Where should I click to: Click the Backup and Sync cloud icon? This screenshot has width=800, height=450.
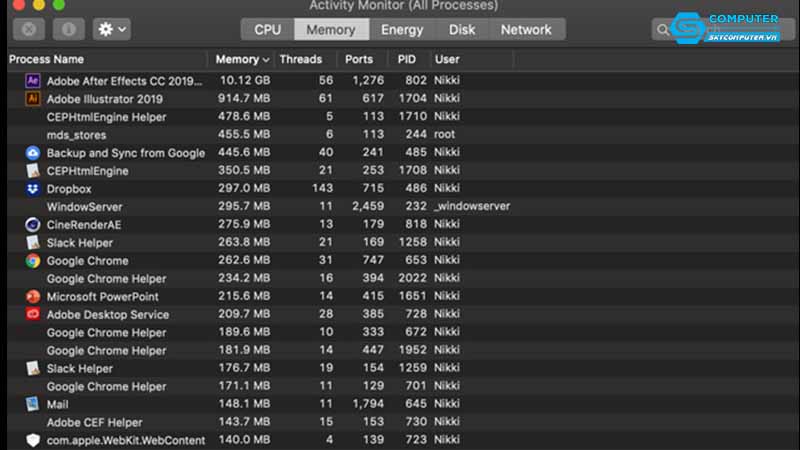click(x=32, y=153)
